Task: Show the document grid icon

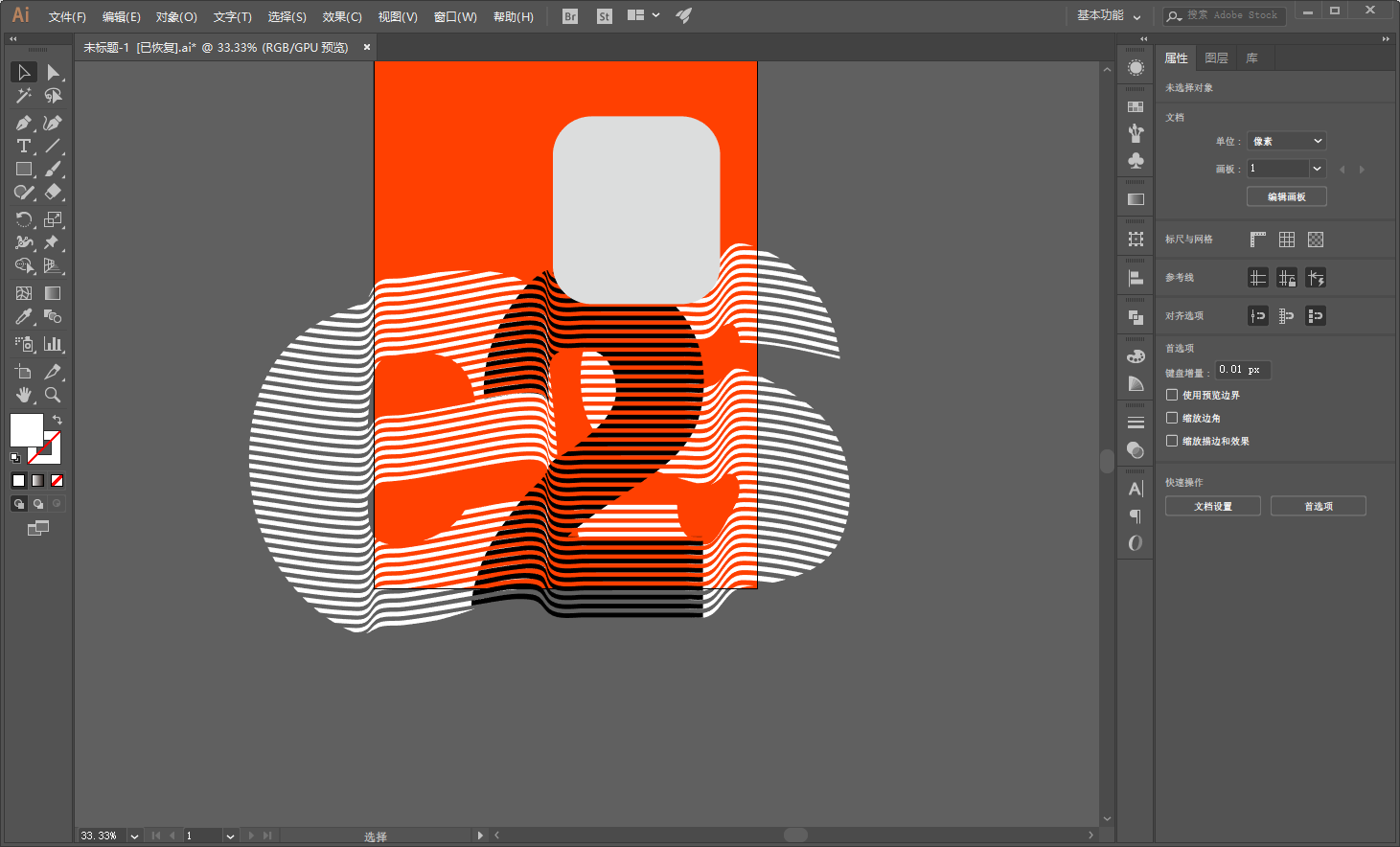Action: [x=1287, y=240]
